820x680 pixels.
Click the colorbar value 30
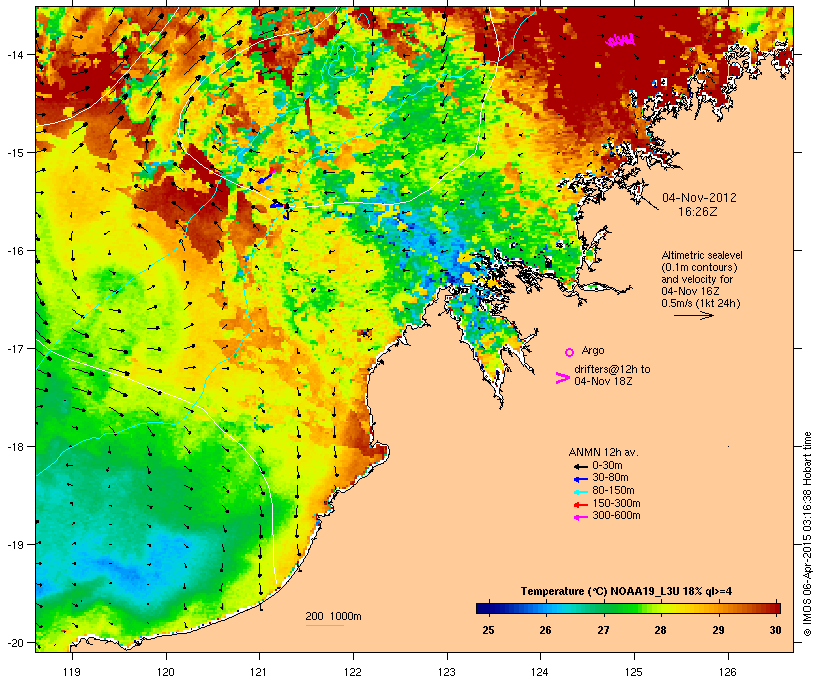776,630
